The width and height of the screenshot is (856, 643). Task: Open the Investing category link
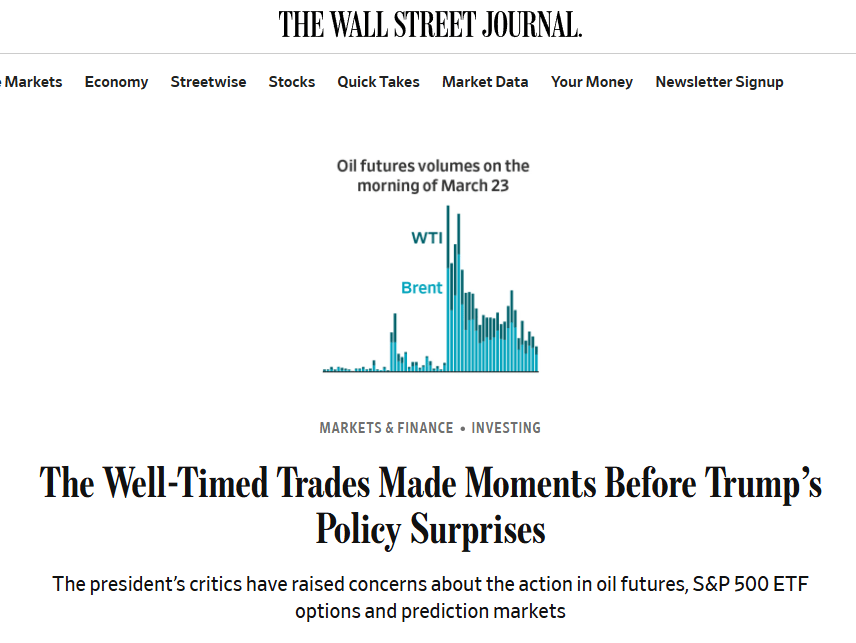[506, 428]
